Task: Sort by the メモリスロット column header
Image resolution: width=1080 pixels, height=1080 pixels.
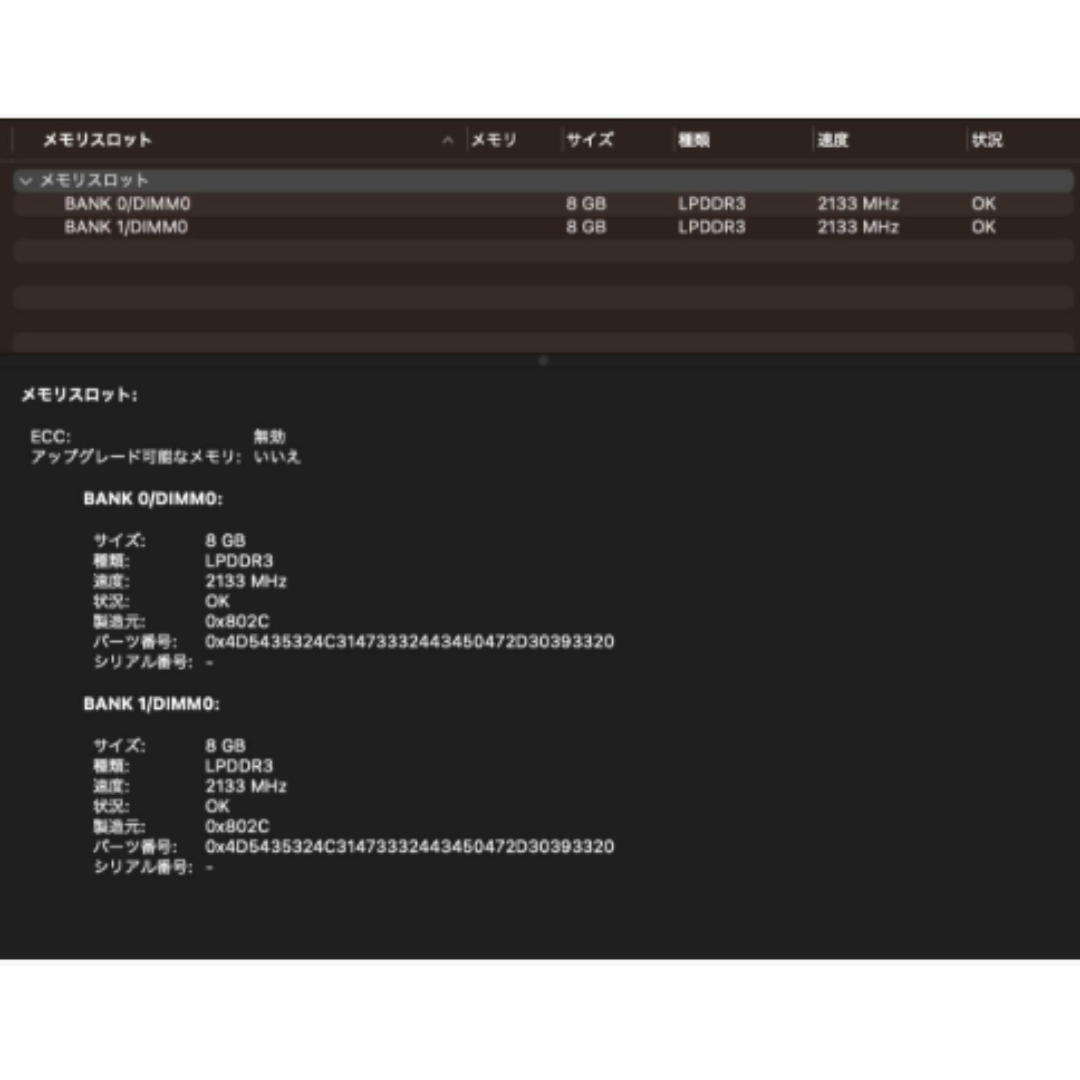Action: pos(97,140)
